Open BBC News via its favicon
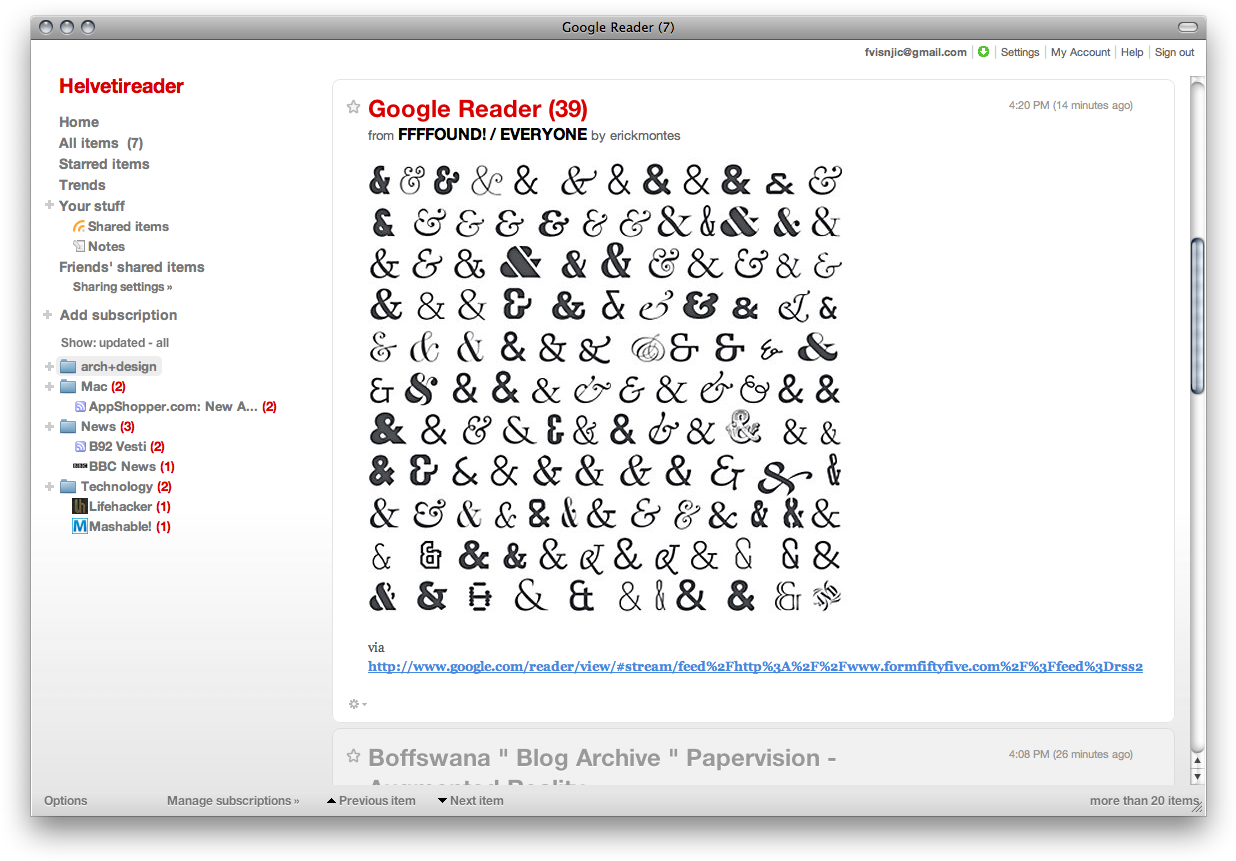Viewport: 1236px width, 861px height. [79, 466]
